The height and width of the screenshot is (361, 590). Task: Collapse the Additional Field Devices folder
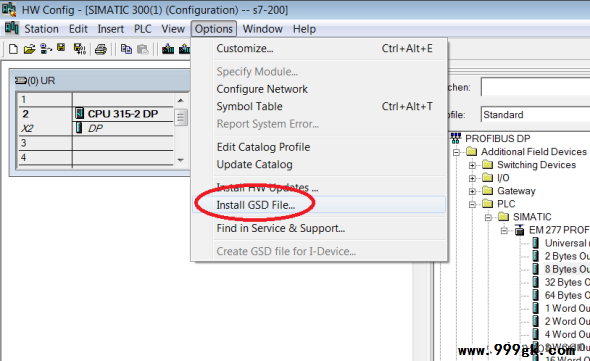coord(456,152)
